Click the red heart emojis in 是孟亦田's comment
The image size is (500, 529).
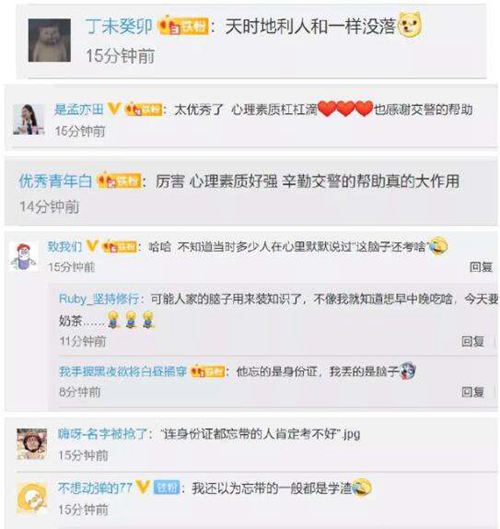tap(345, 109)
